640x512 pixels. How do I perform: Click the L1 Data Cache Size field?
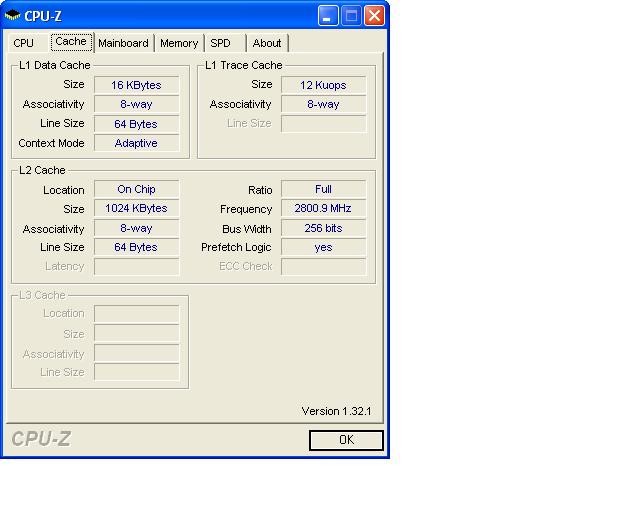tap(136, 85)
